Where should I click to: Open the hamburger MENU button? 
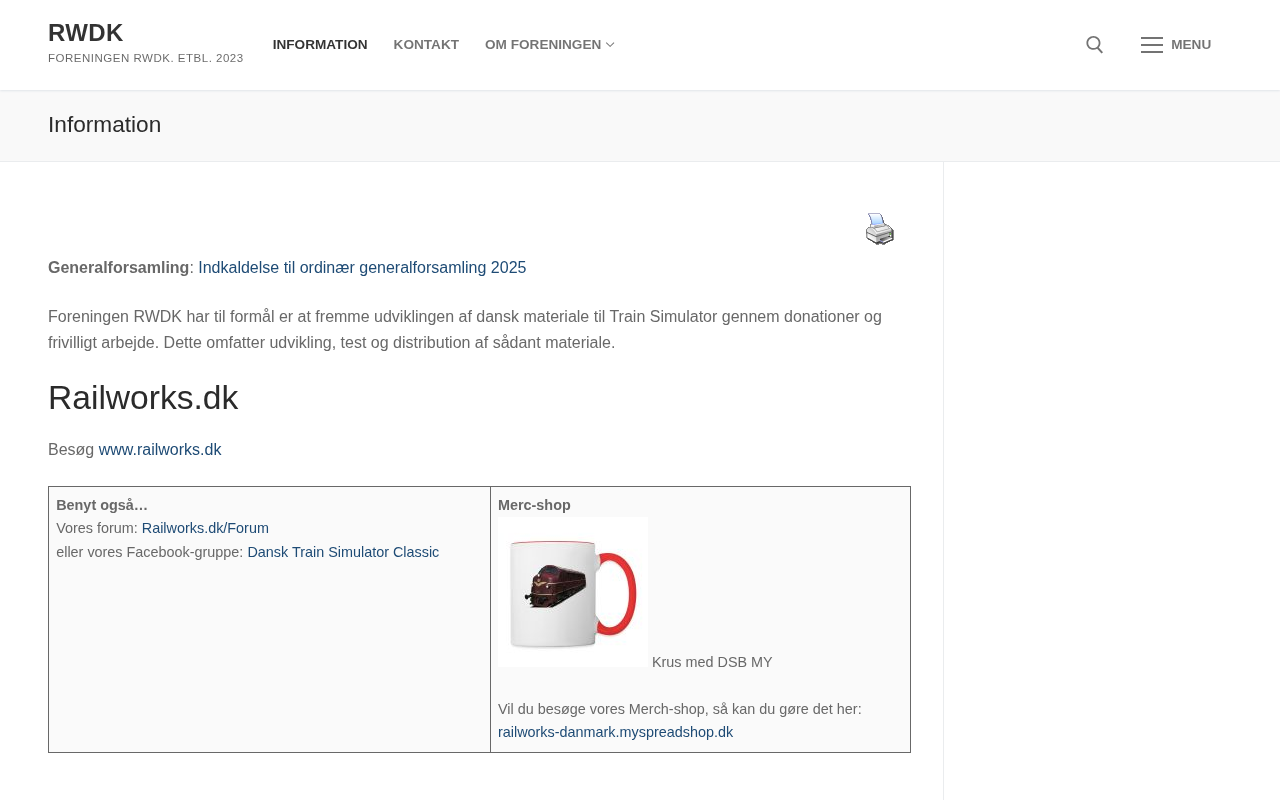(x=1176, y=45)
